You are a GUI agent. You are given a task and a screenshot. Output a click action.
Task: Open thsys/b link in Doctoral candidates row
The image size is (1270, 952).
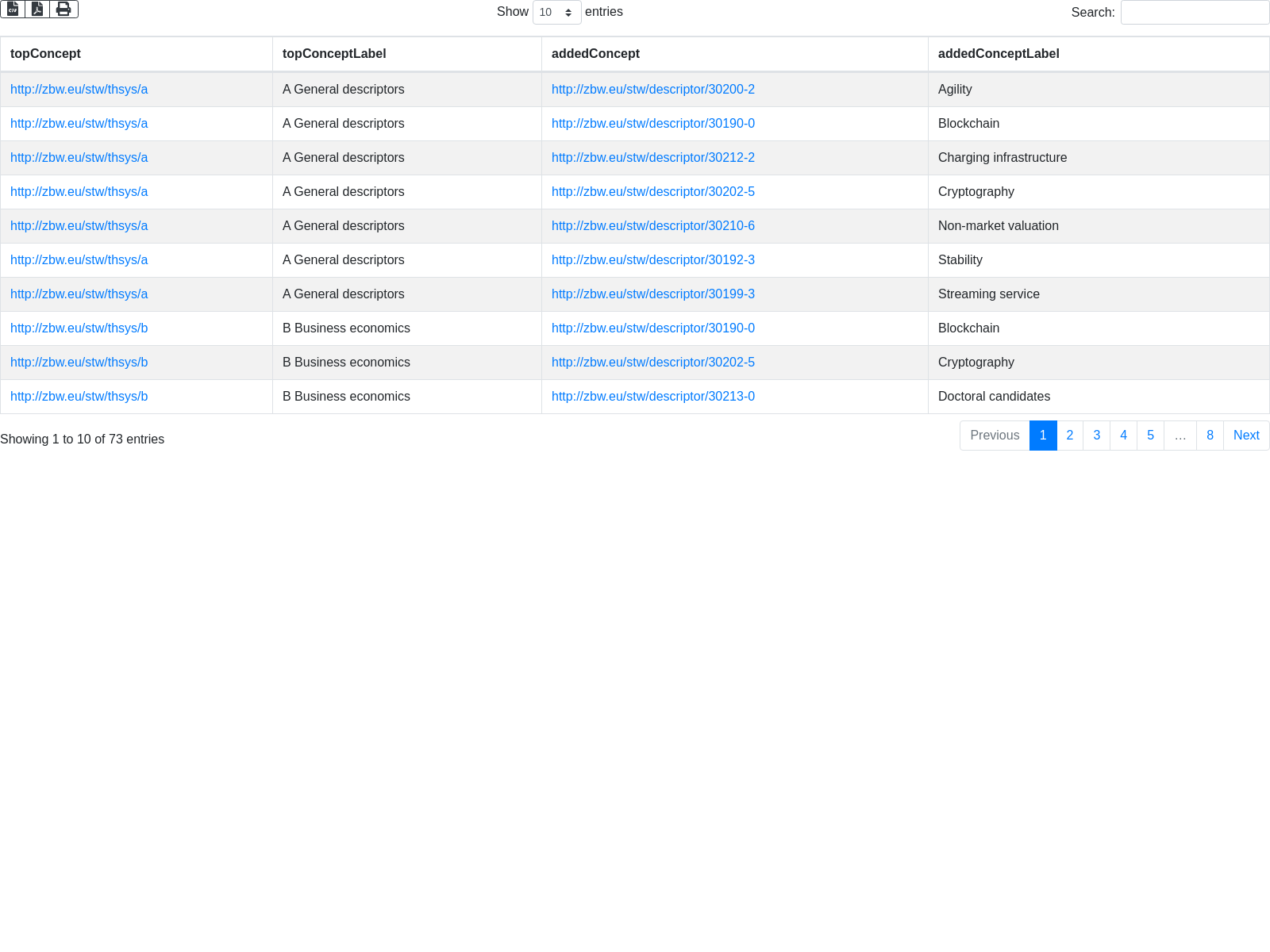pos(79,397)
